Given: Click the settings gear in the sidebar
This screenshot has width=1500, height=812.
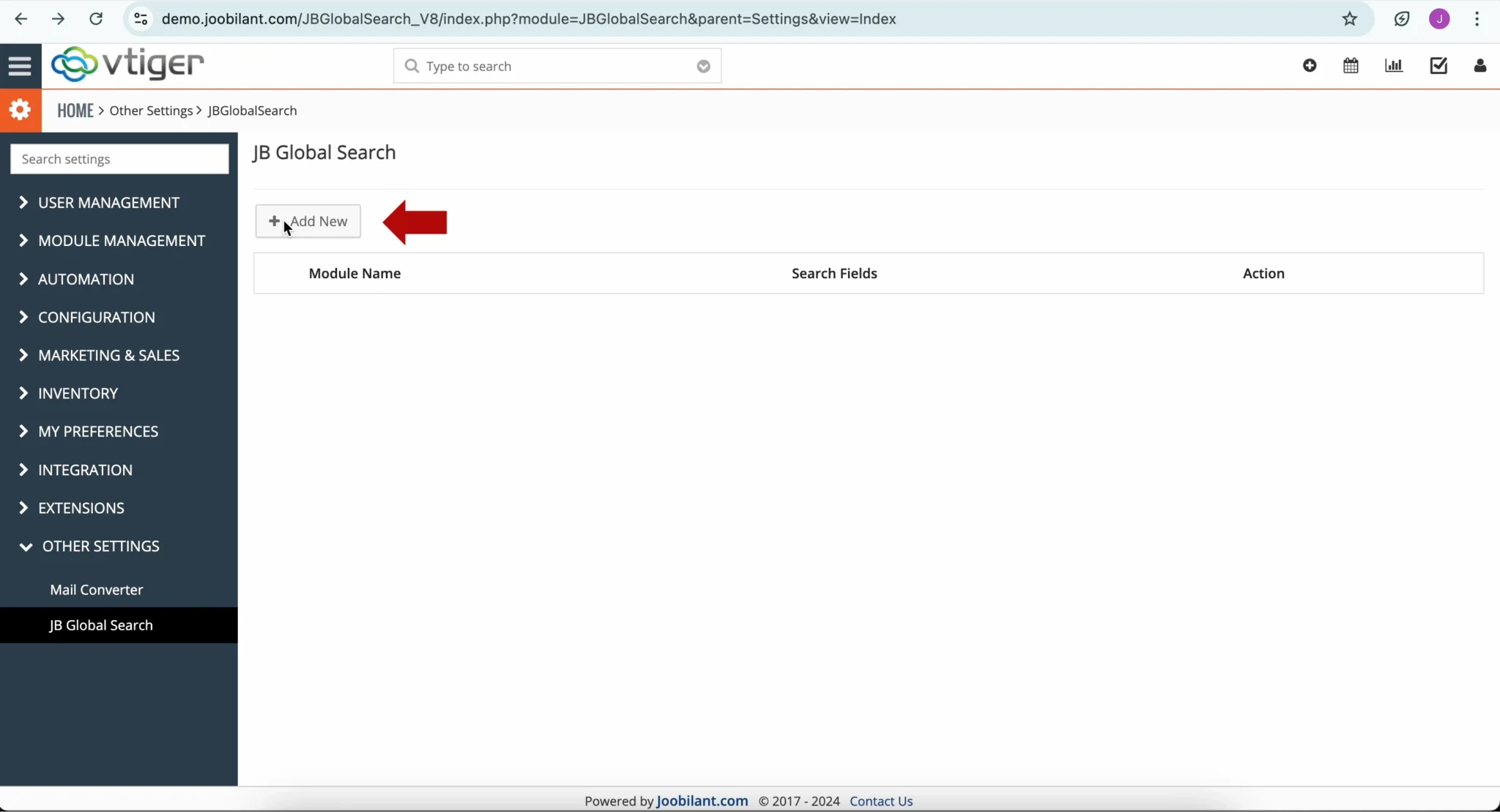Looking at the screenshot, I should (x=20, y=109).
